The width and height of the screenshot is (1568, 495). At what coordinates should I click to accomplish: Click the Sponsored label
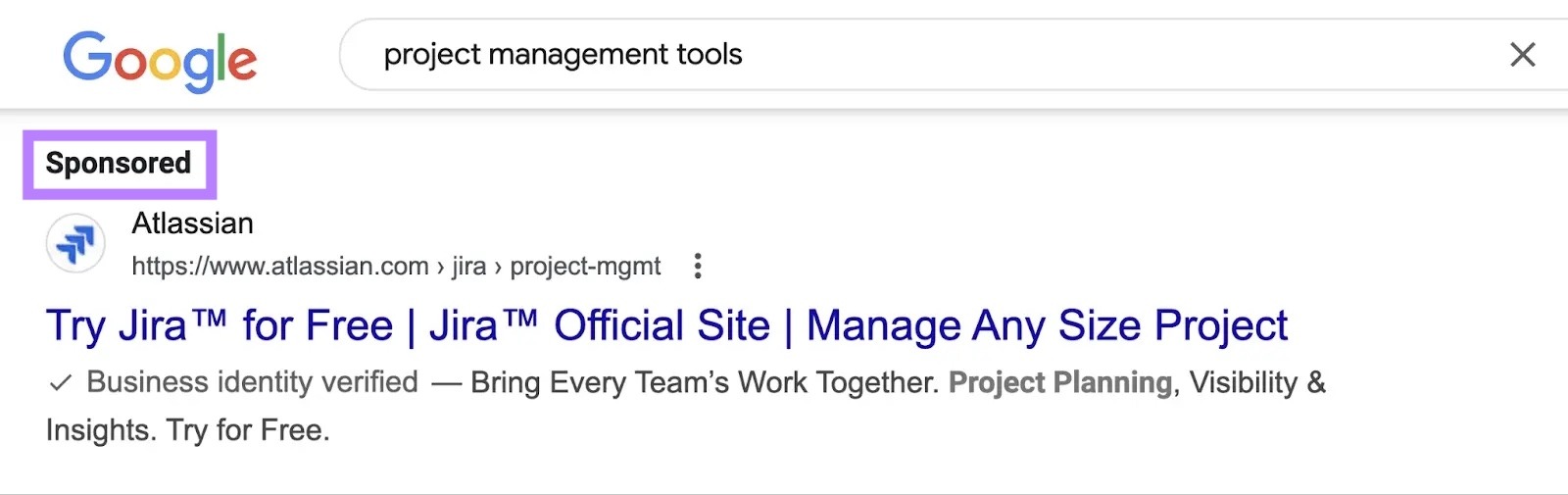click(x=119, y=163)
